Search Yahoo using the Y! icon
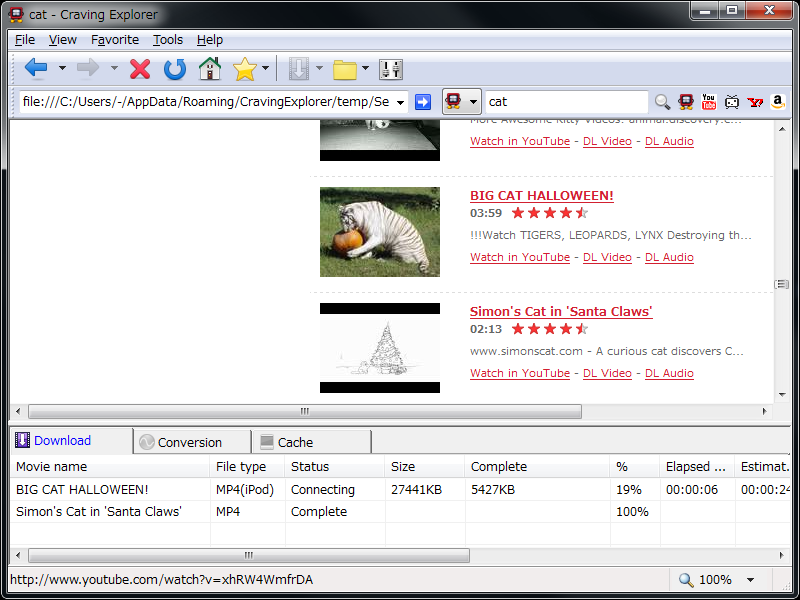 click(755, 102)
